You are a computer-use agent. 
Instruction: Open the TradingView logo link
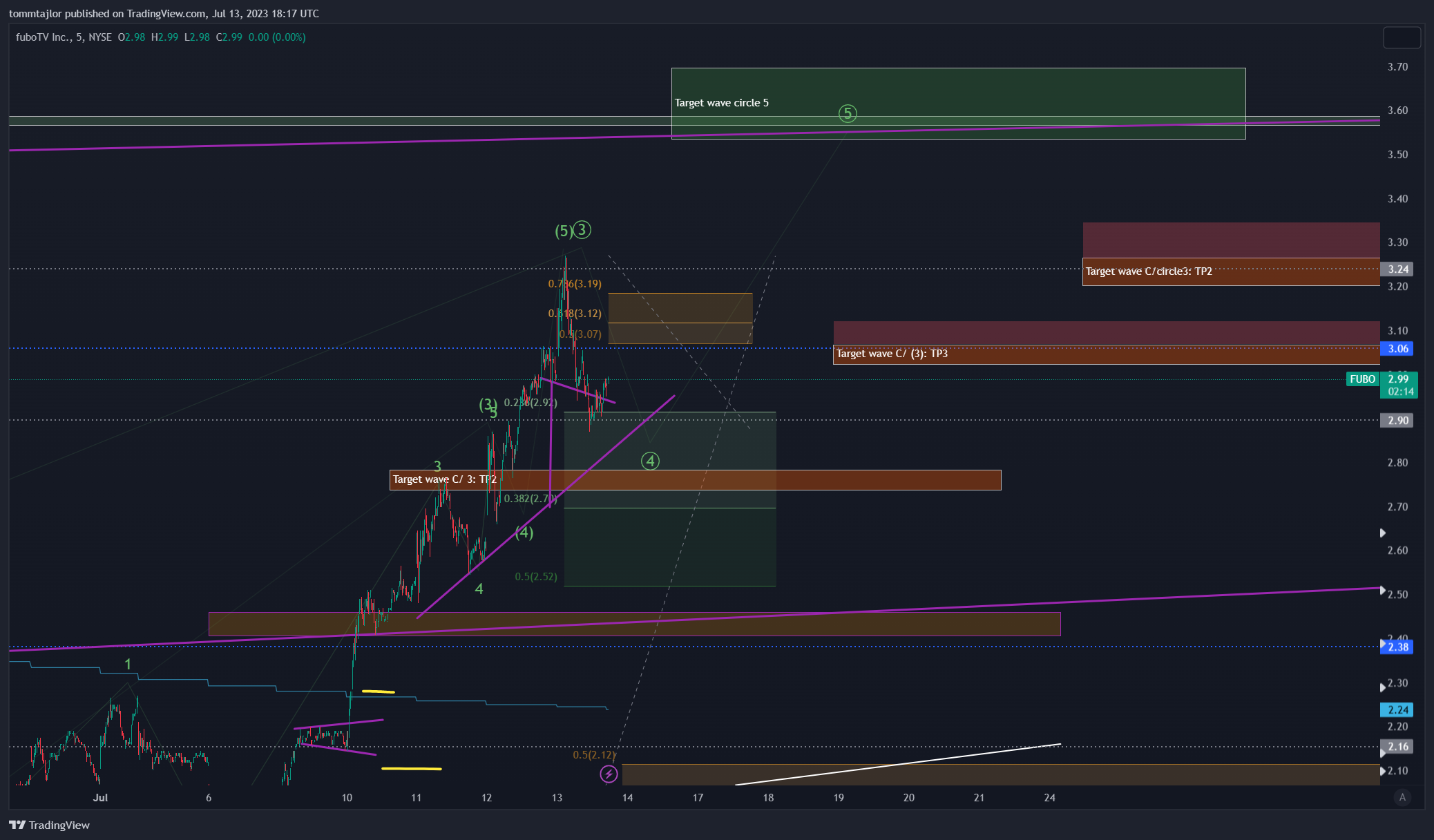(x=49, y=825)
